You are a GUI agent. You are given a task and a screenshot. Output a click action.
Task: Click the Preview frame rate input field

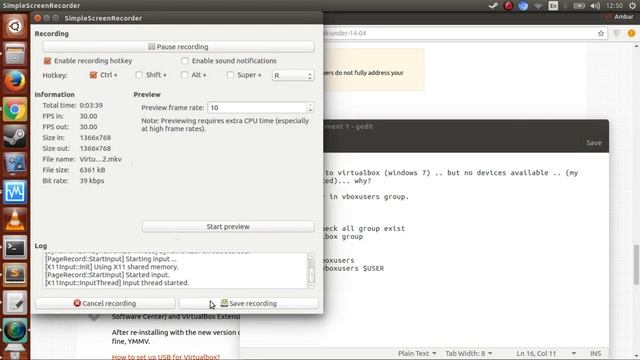257,107
